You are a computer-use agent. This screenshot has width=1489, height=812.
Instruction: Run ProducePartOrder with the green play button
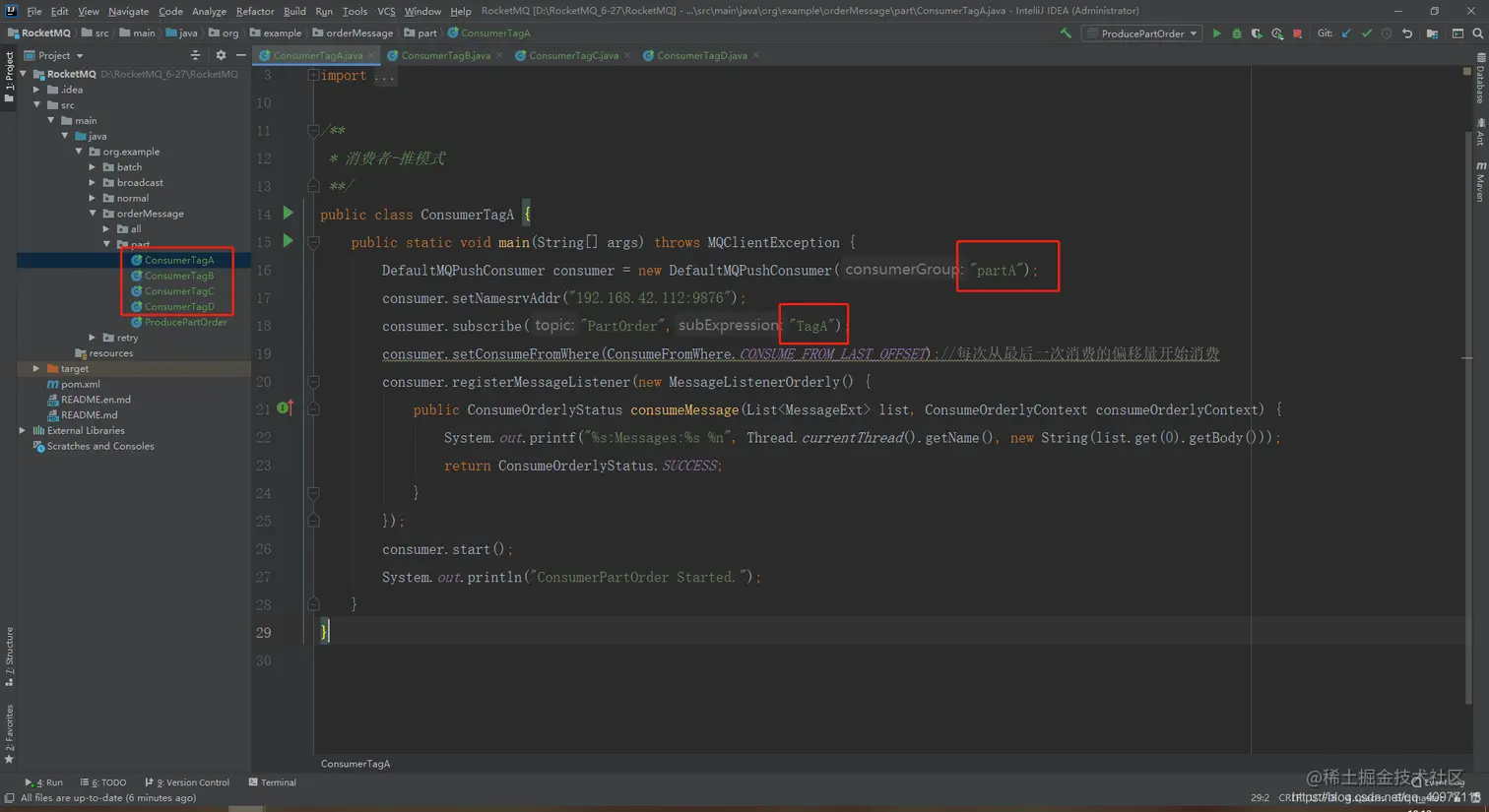point(1217,33)
